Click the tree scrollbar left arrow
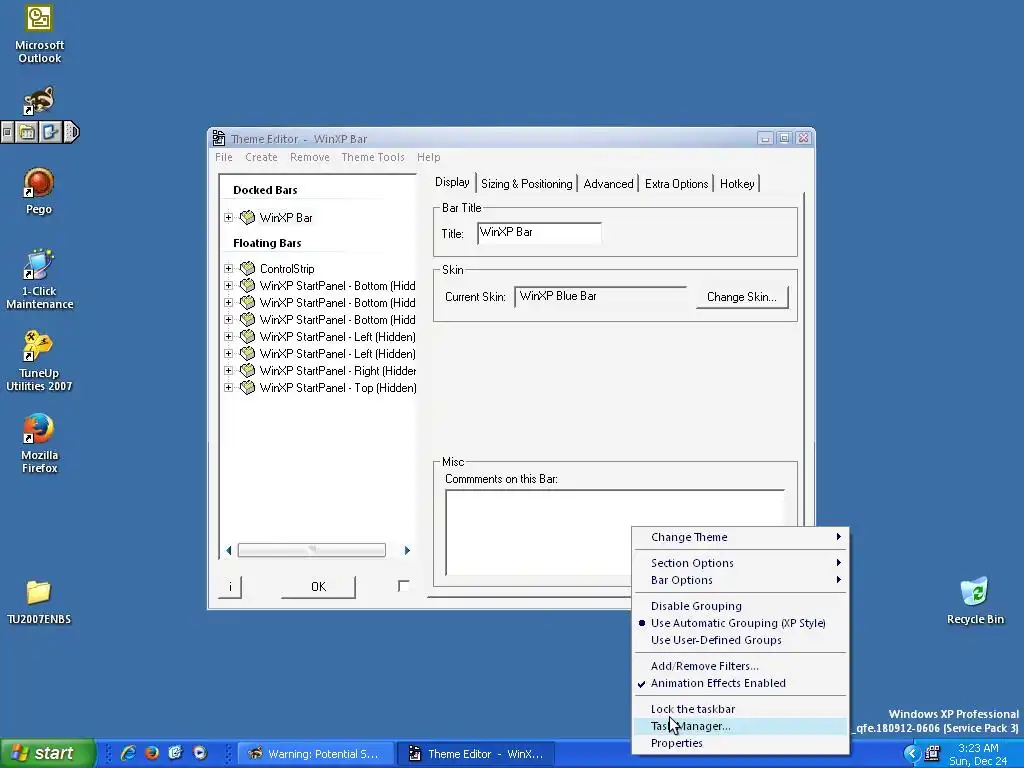The image size is (1024, 768). pos(228,551)
